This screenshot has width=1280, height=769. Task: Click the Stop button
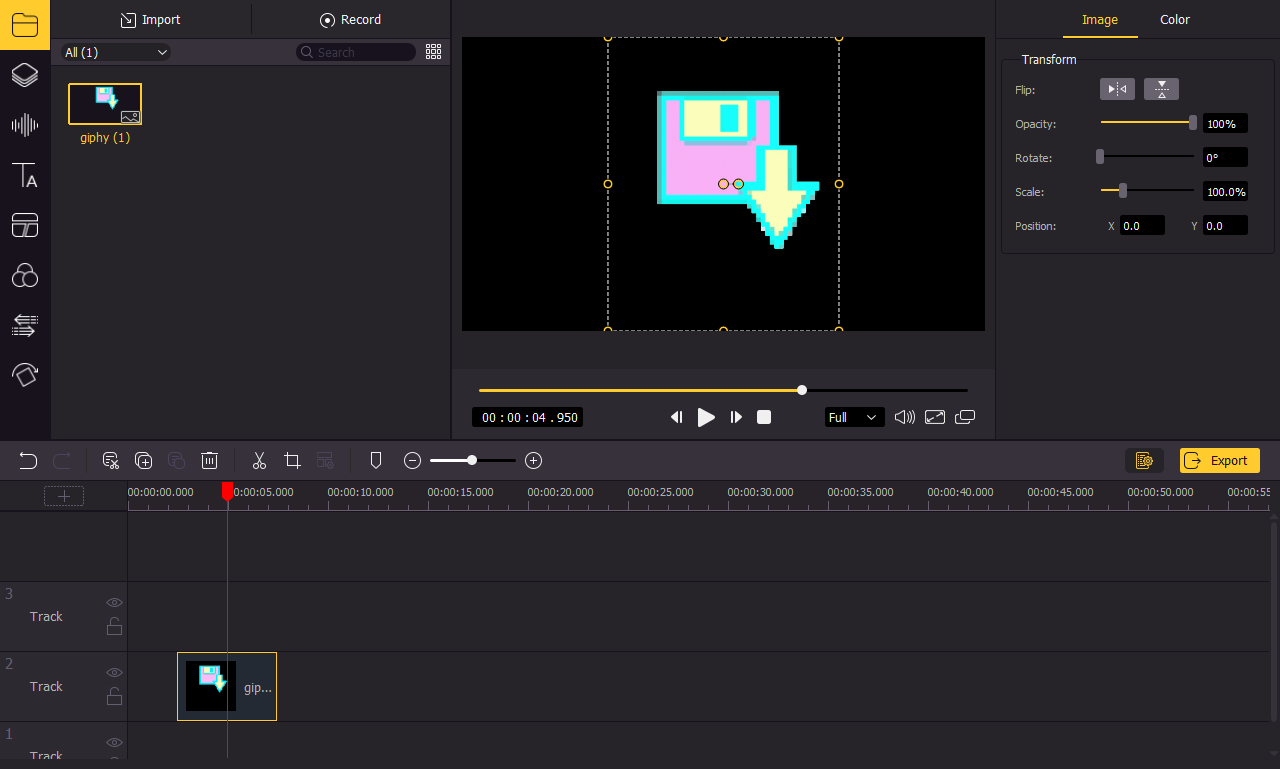pyautogui.click(x=764, y=417)
